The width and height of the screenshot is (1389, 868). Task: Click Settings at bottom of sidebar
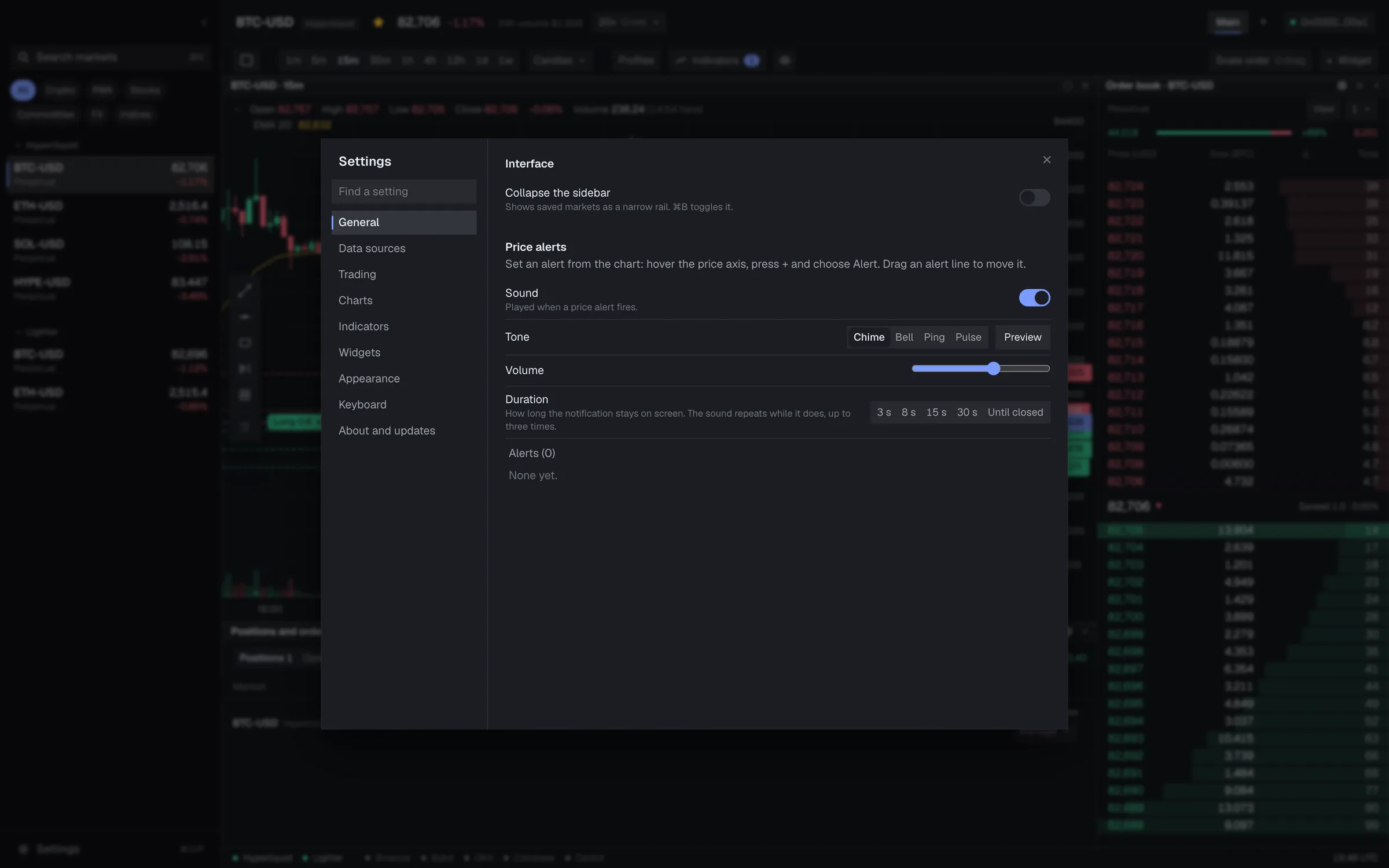pyautogui.click(x=110, y=849)
